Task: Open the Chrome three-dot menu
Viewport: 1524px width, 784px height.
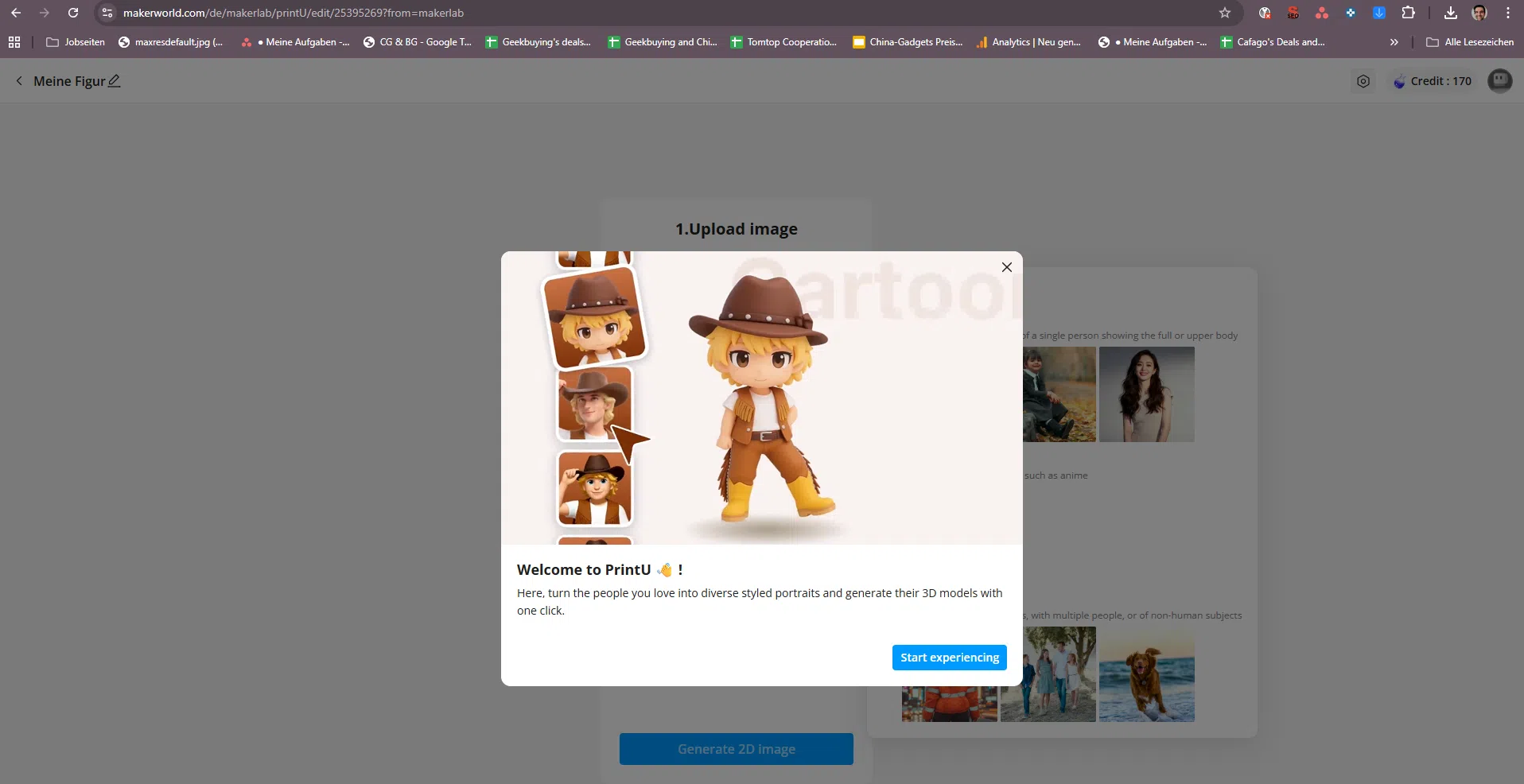Action: click(x=1508, y=13)
